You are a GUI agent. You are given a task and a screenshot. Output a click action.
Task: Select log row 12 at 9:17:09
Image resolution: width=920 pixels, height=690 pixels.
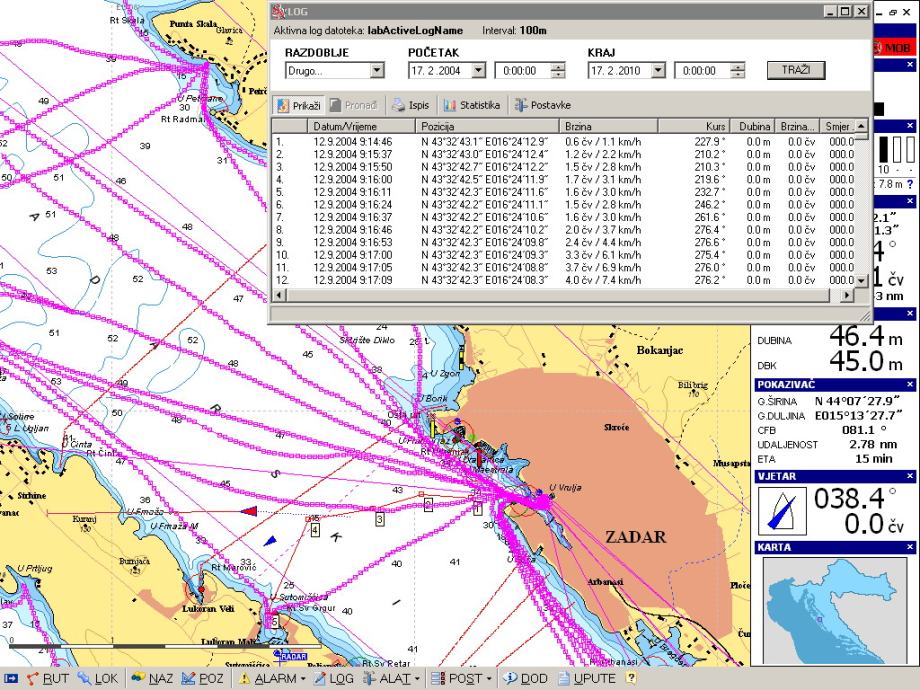(563, 280)
